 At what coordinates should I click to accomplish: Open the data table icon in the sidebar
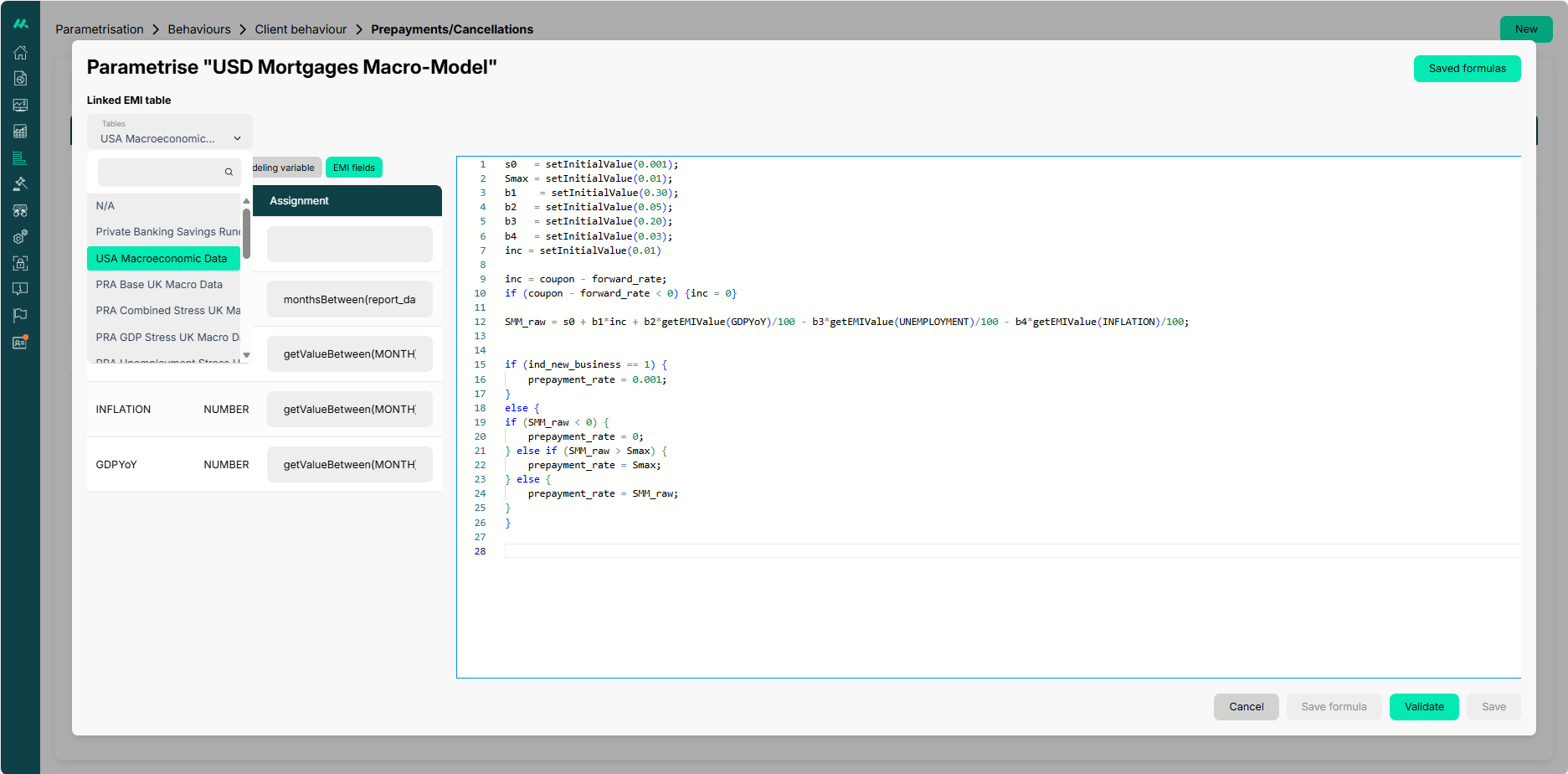(20, 131)
